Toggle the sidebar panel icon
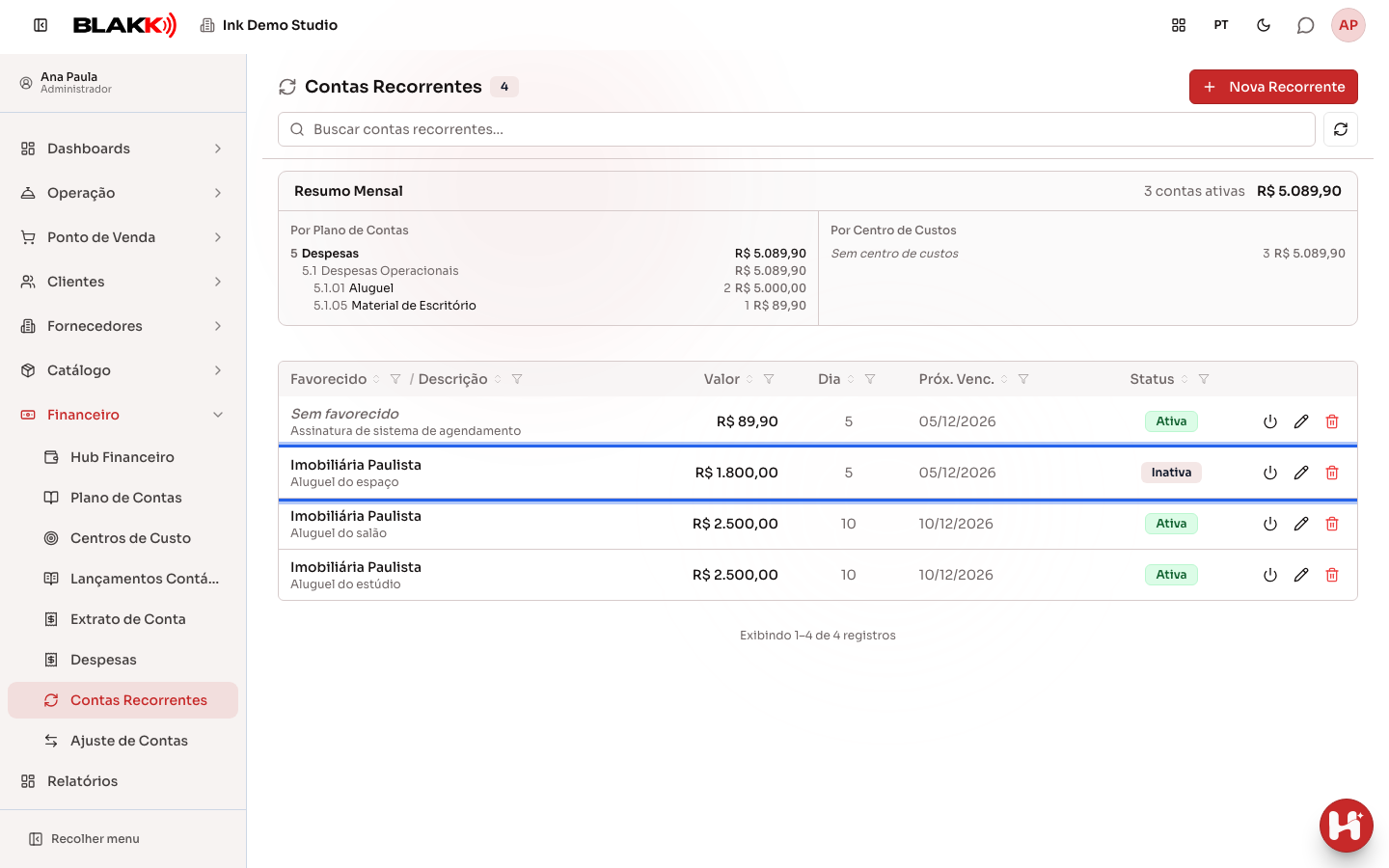The width and height of the screenshot is (1389, 868). click(41, 25)
